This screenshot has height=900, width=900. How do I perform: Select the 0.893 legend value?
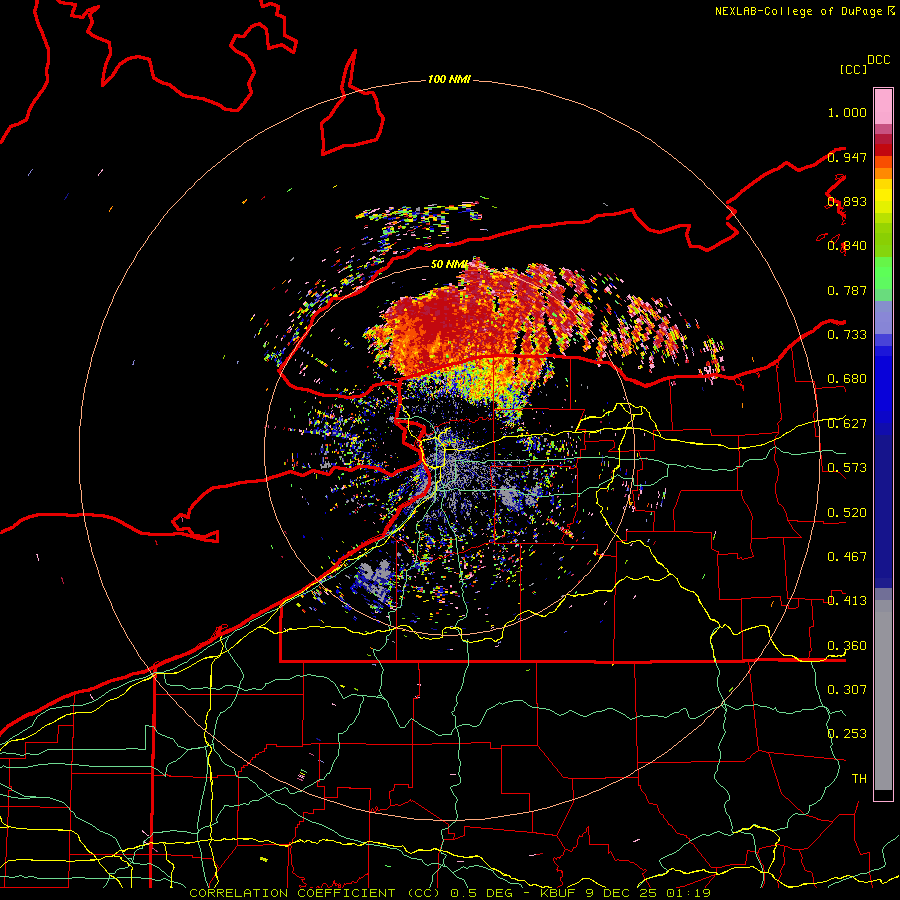coord(847,201)
